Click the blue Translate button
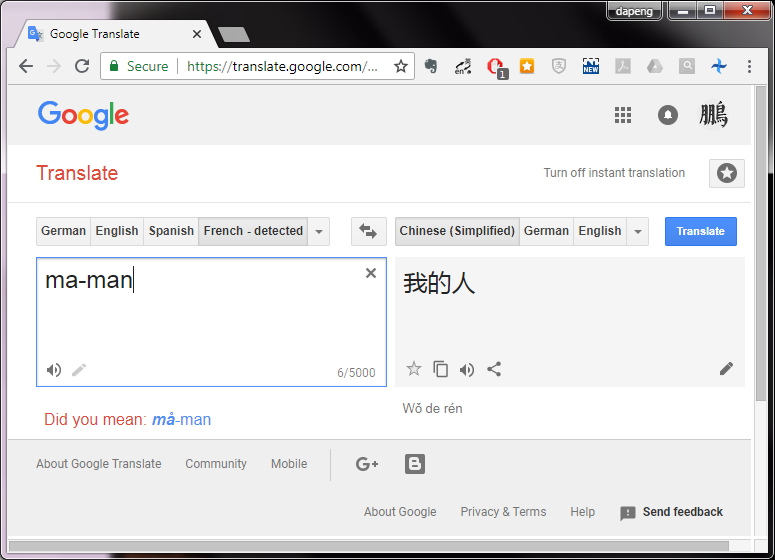The width and height of the screenshot is (775, 560). (700, 231)
